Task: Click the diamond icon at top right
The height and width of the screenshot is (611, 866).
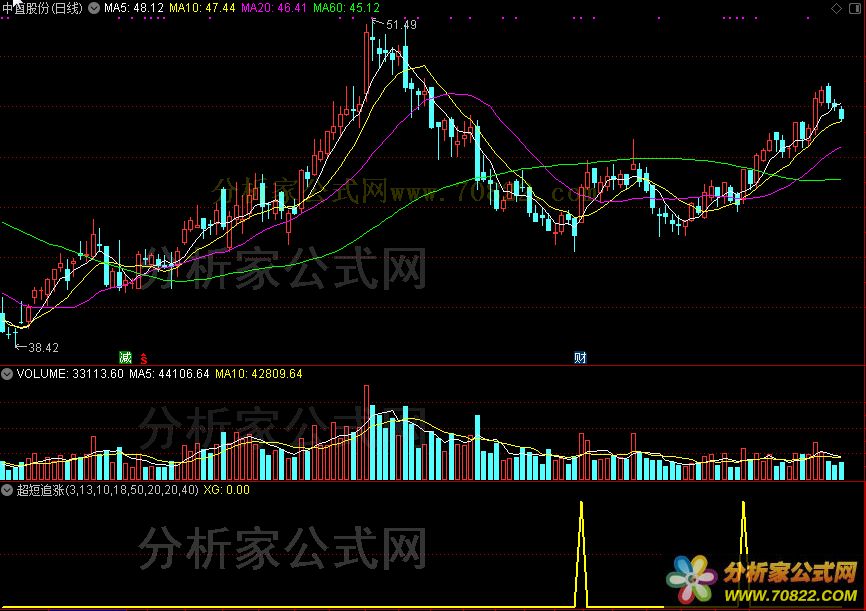Action: coord(837,8)
